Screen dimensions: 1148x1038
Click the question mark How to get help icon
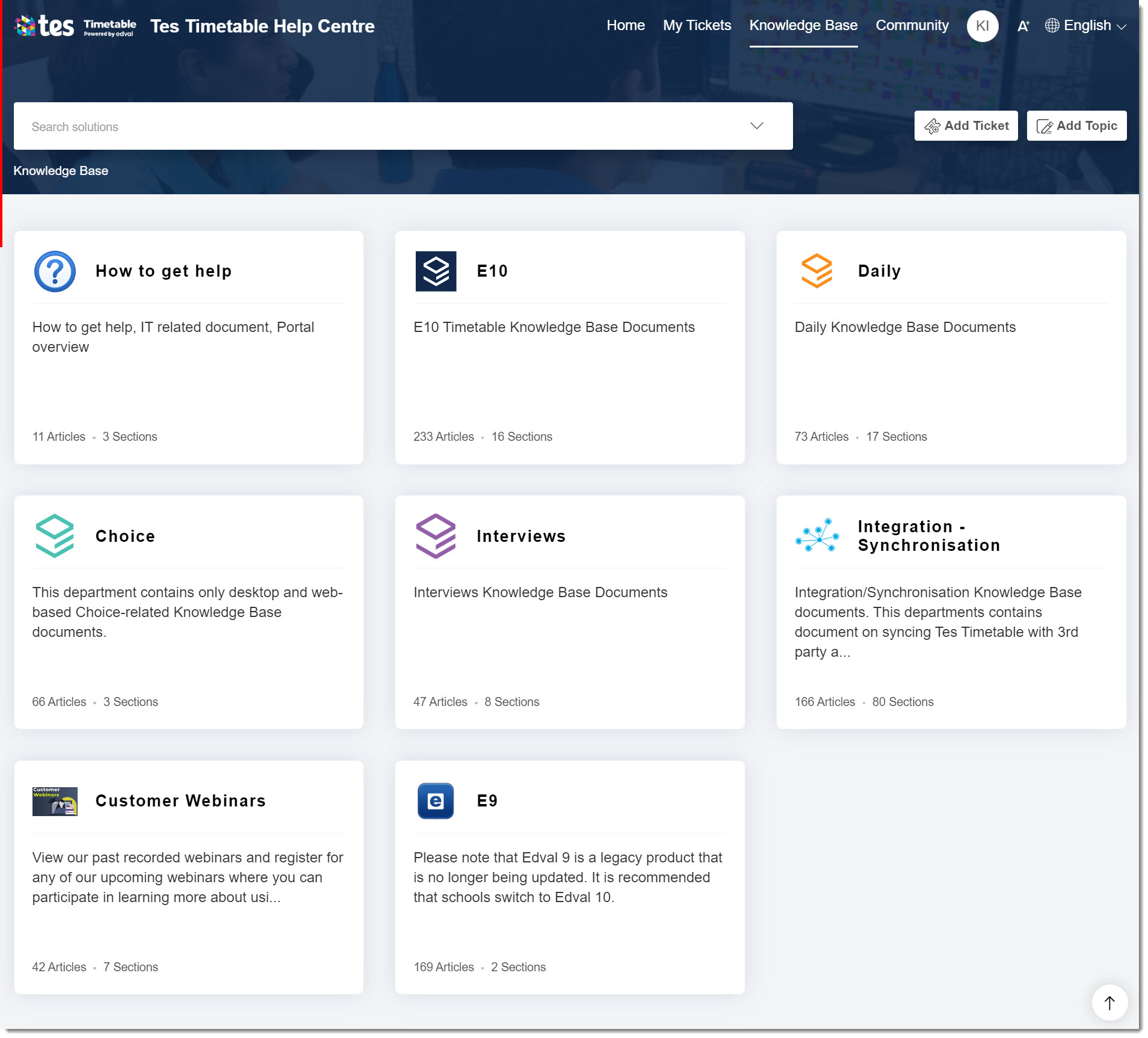tap(55, 271)
